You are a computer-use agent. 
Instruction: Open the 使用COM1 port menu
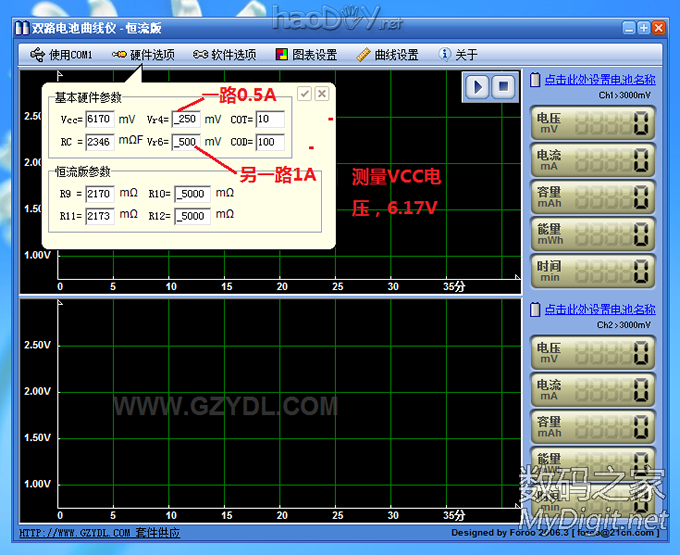coord(62,55)
